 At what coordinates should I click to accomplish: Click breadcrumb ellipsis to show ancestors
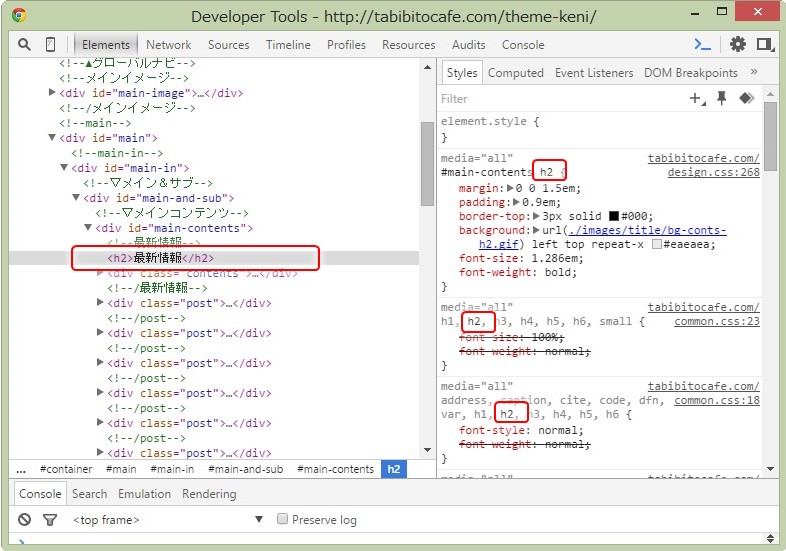coord(21,470)
